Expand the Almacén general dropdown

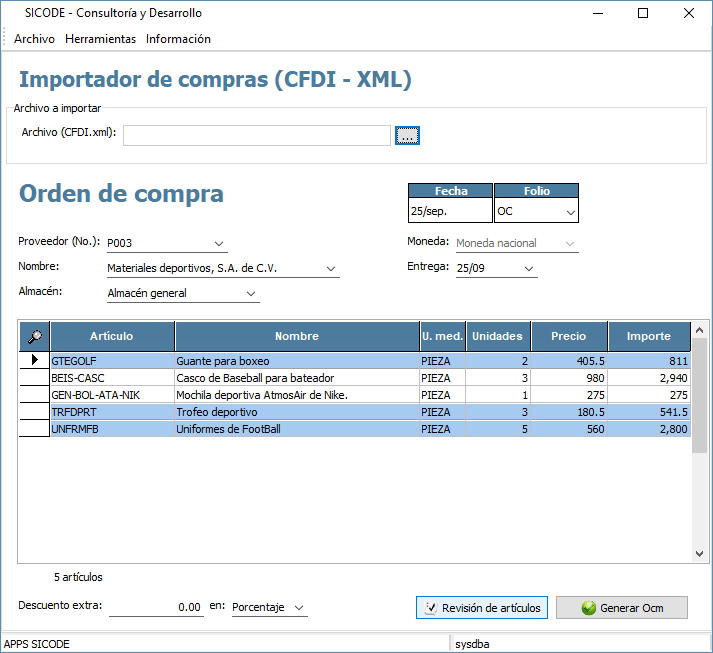[250, 294]
